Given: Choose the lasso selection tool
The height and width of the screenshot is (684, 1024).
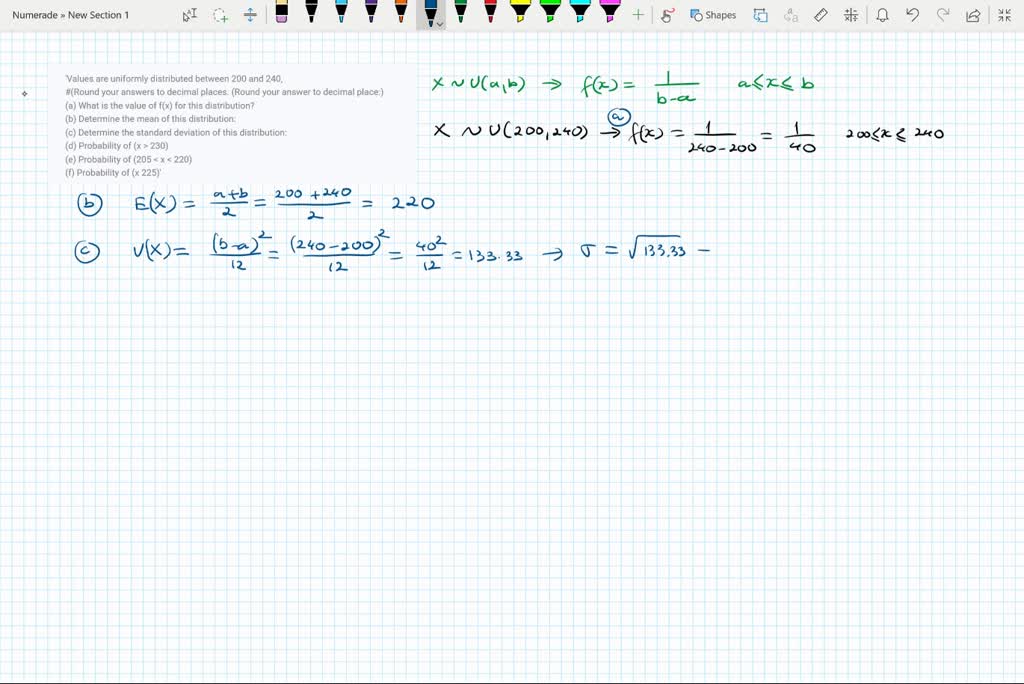Looking at the screenshot, I should pos(219,14).
